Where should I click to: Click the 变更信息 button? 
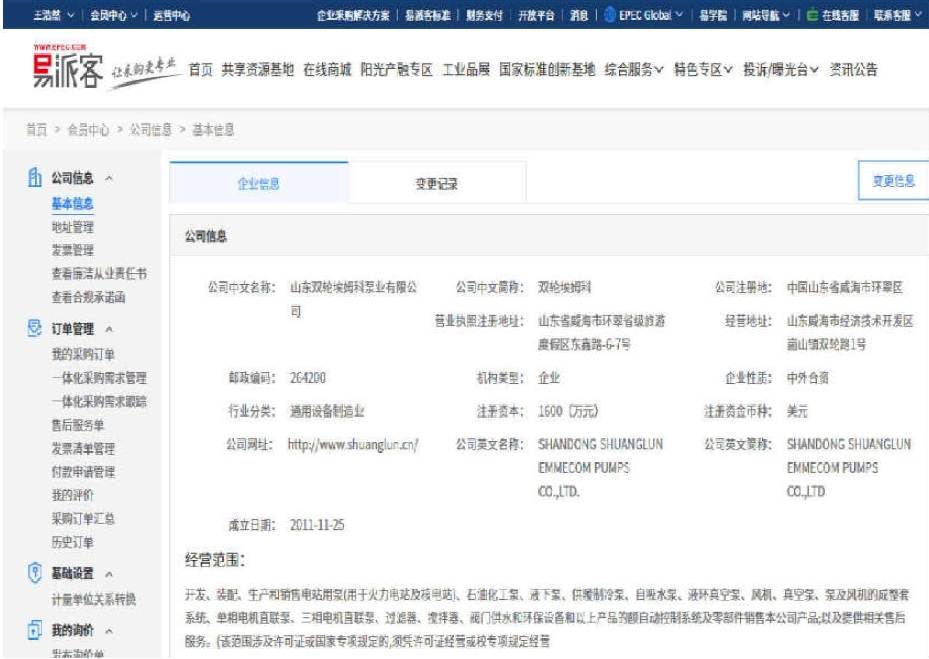coord(893,180)
